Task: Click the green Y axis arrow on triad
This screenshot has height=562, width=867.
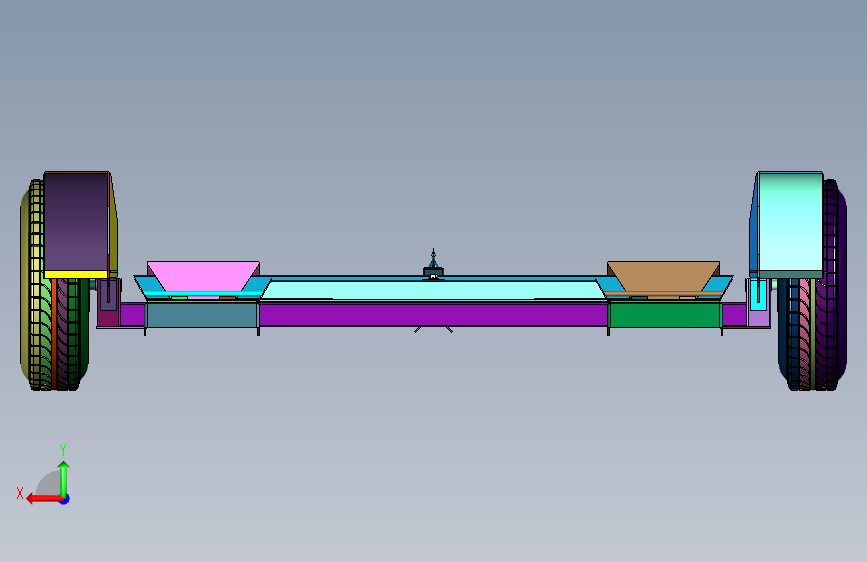Action: pos(64,478)
